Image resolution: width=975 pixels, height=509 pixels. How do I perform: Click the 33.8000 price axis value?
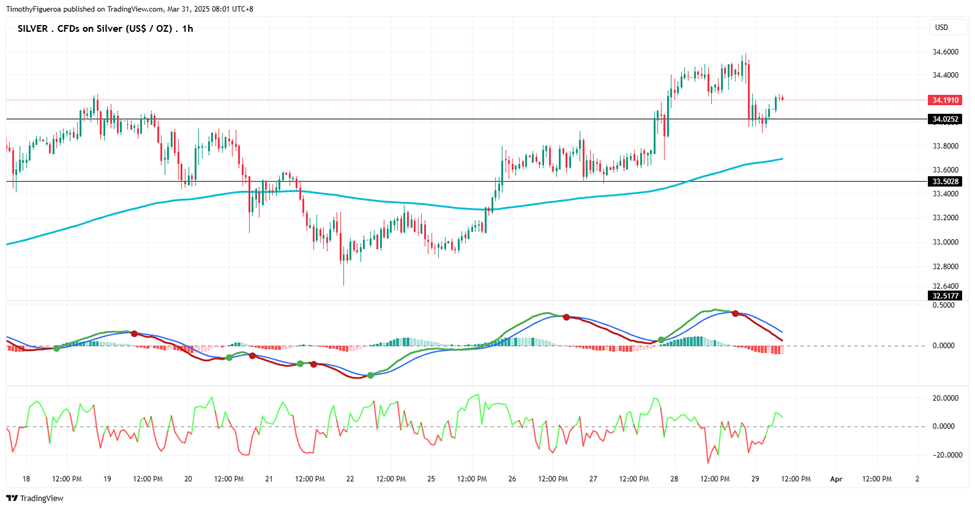945,147
